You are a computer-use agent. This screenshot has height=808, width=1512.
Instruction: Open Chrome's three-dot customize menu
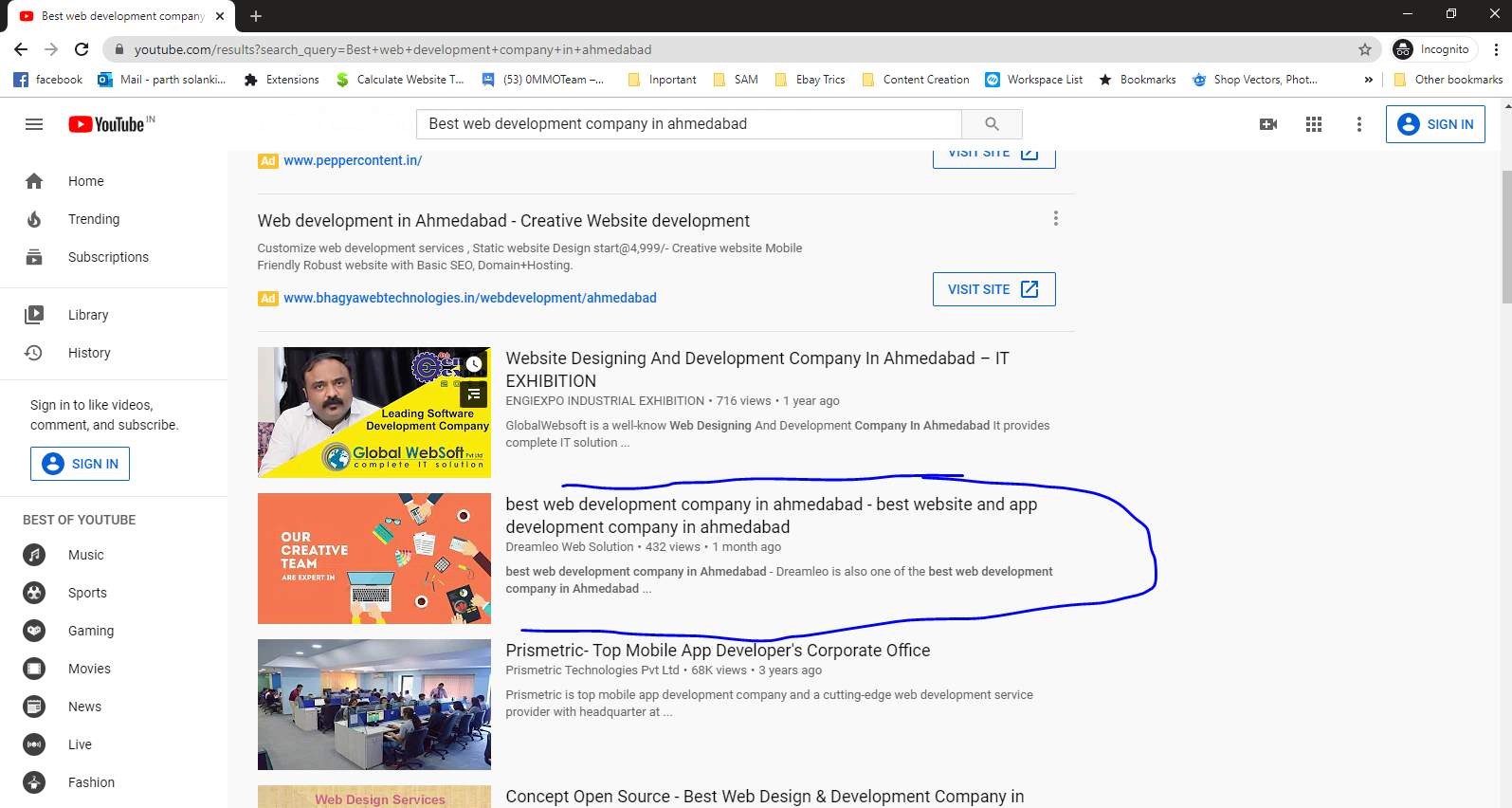click(x=1496, y=49)
